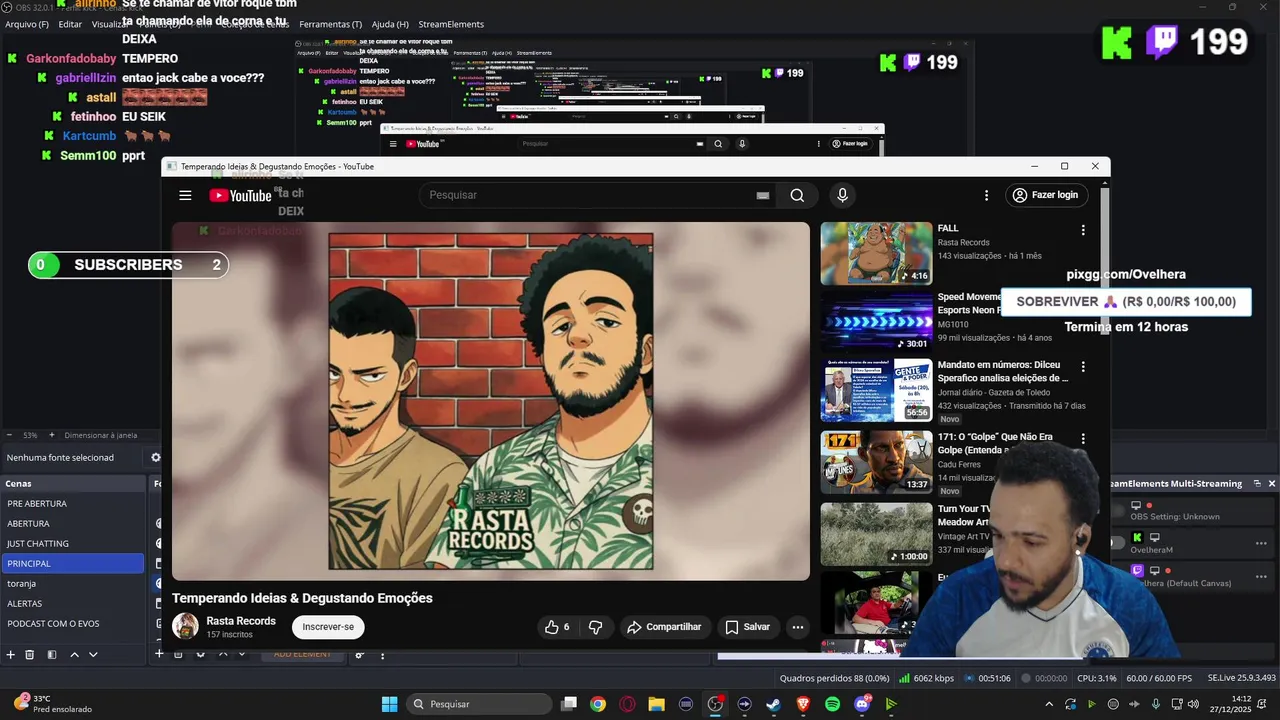Open the on-screen keyboard icon in YouTube search box

[x=763, y=196]
